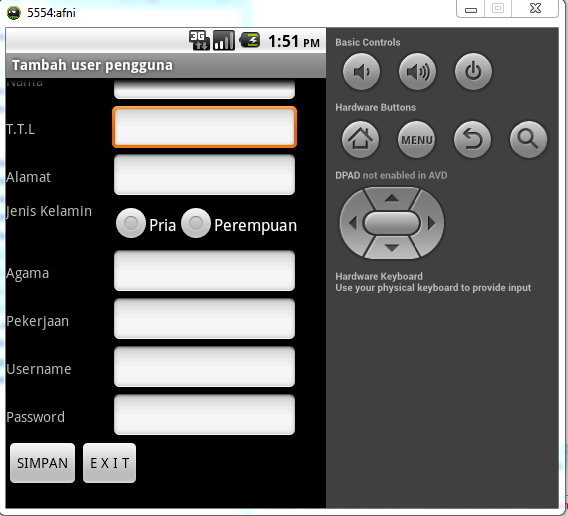Click into the Username text field
The image size is (568, 516).
(x=204, y=367)
